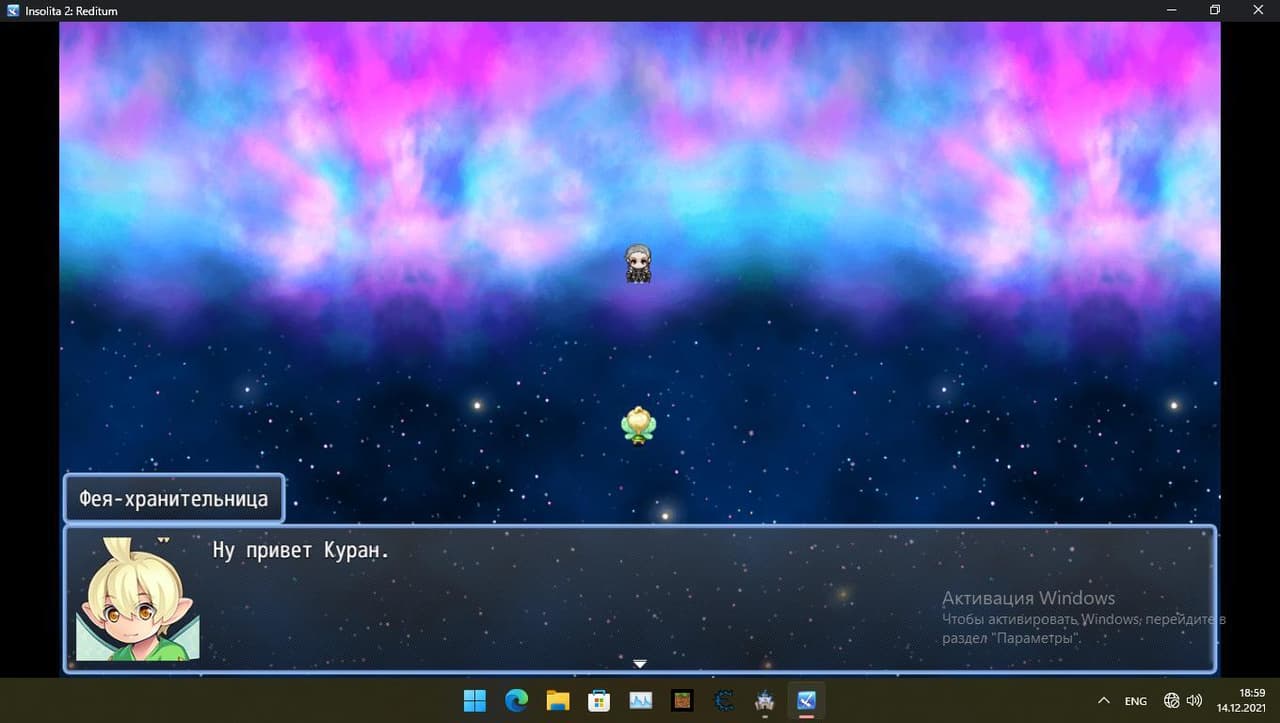The image size is (1280, 723).
Task: Open the network globe status icon
Action: pos(1172,700)
